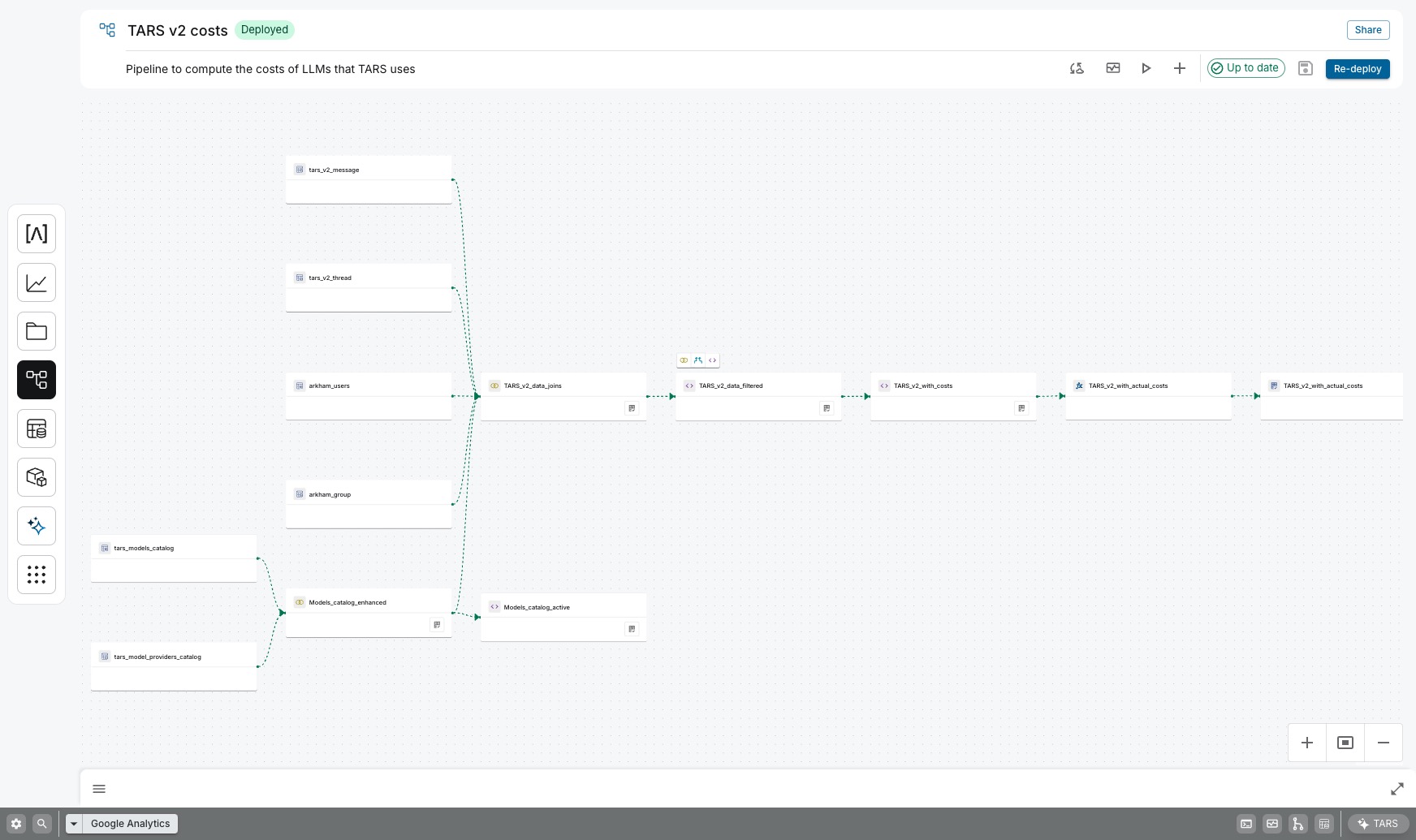
Task: Open search in bottom bar
Action: pos(42,823)
